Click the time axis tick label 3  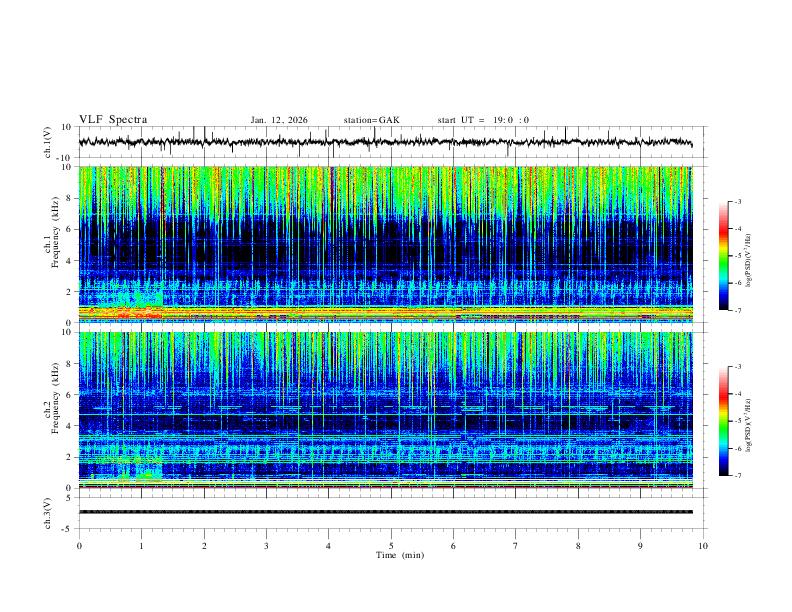pyautogui.click(x=266, y=546)
